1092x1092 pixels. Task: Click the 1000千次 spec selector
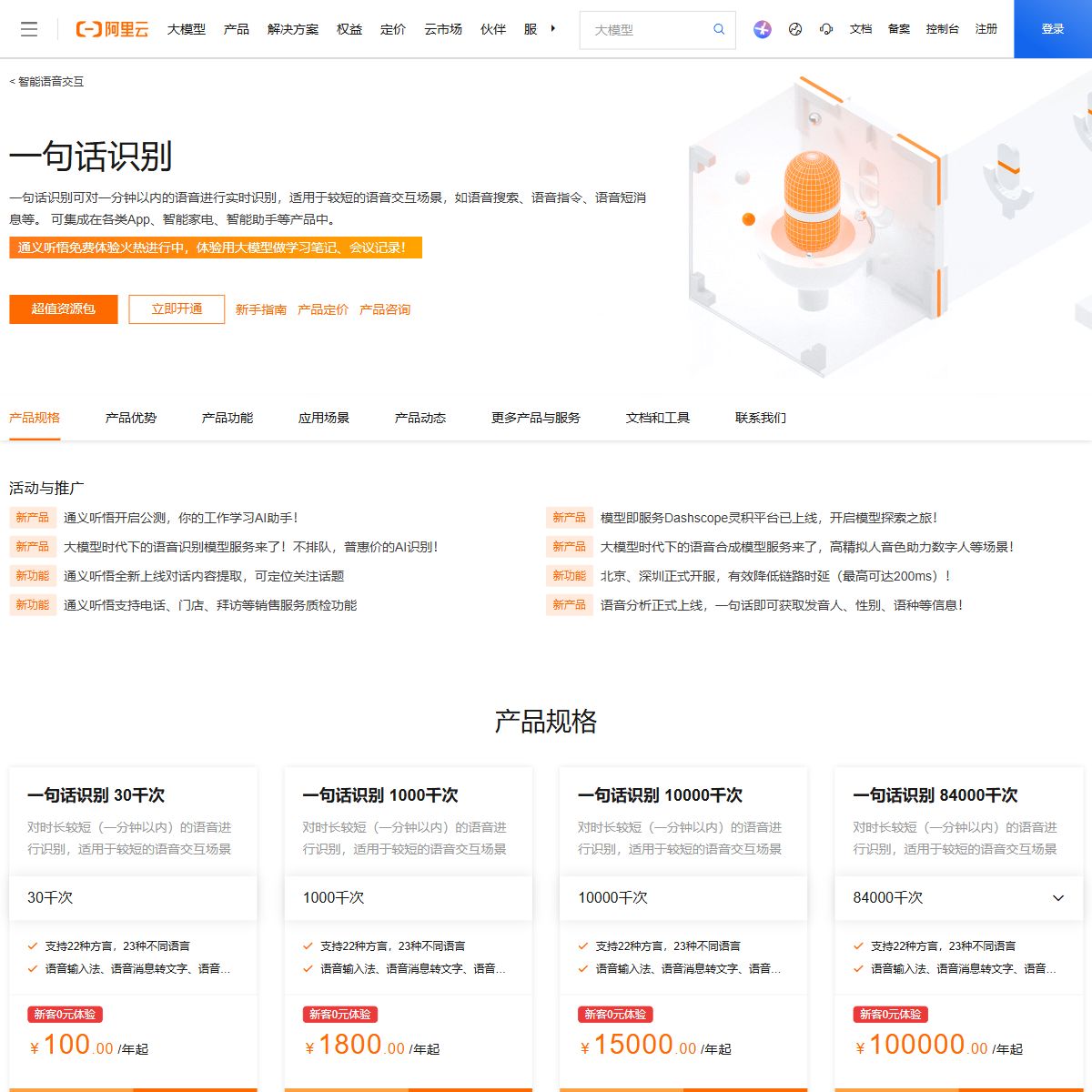(x=409, y=897)
